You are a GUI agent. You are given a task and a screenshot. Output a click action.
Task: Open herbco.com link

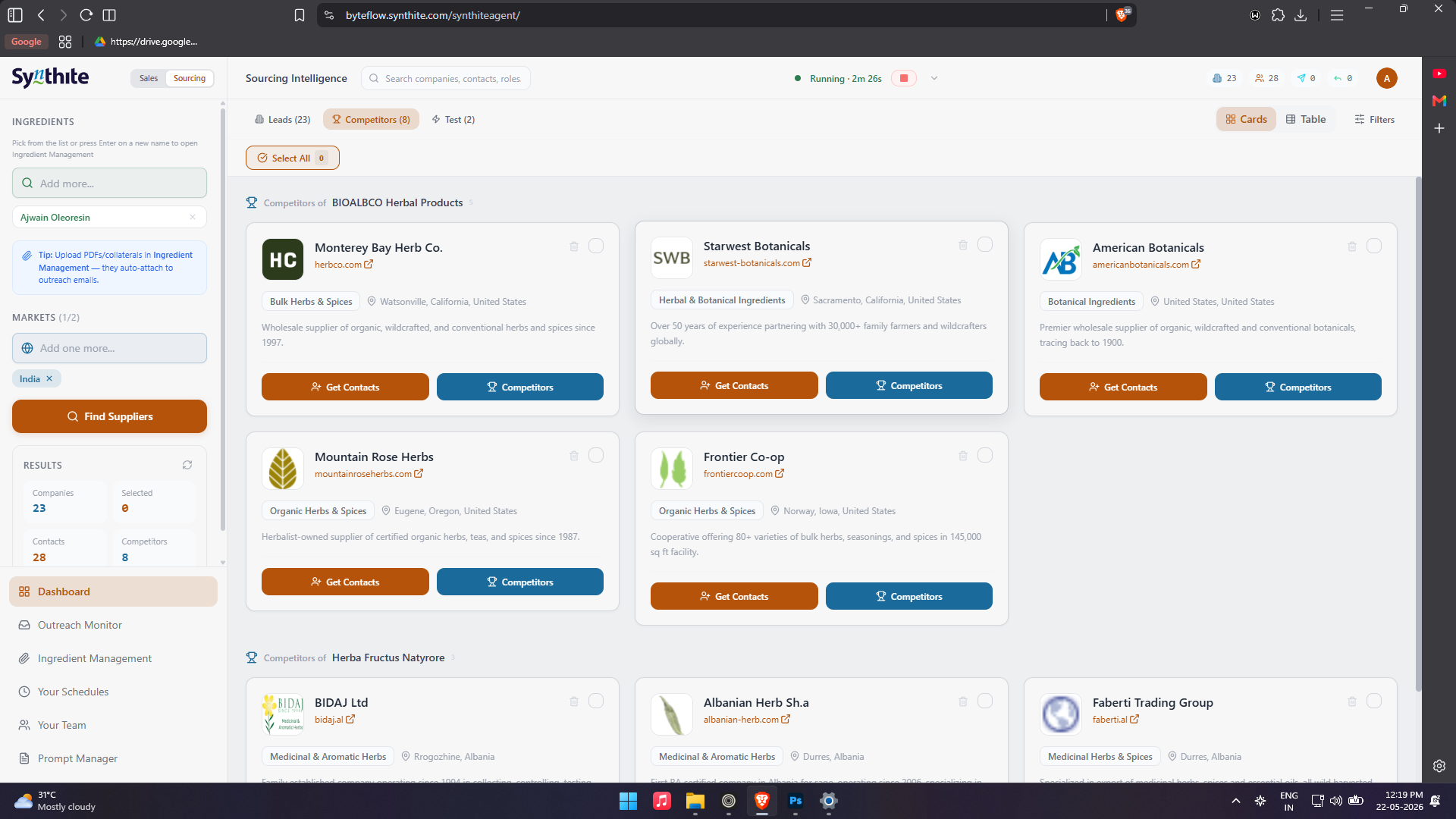coord(344,265)
